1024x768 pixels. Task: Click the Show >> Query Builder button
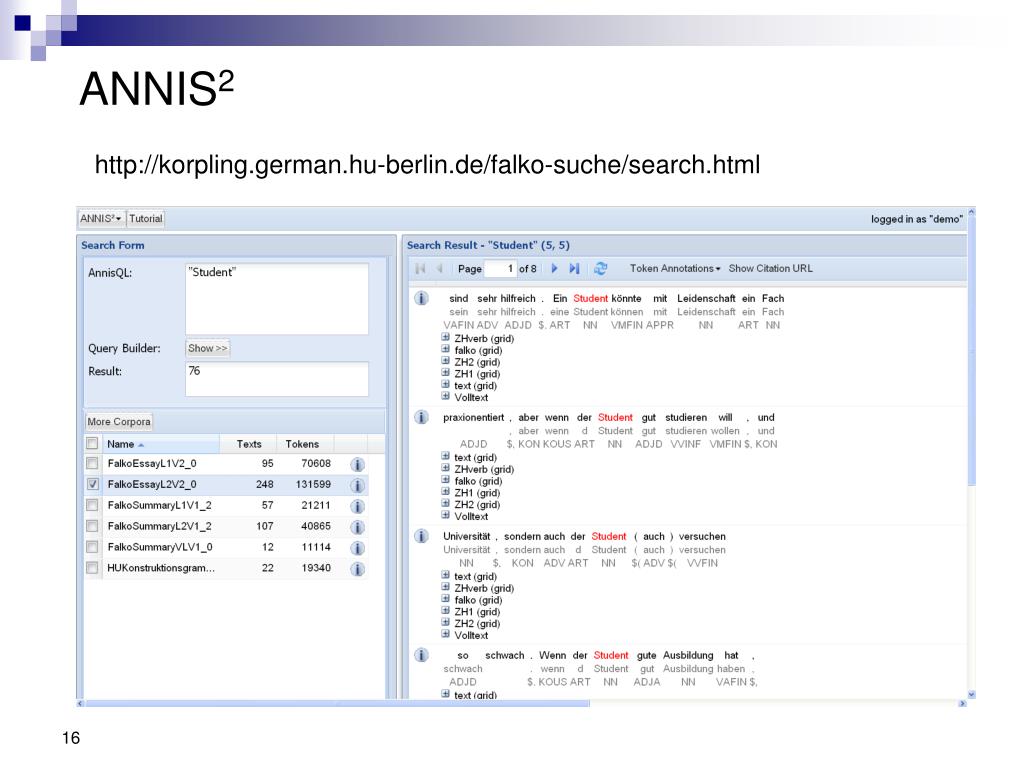[x=208, y=348]
